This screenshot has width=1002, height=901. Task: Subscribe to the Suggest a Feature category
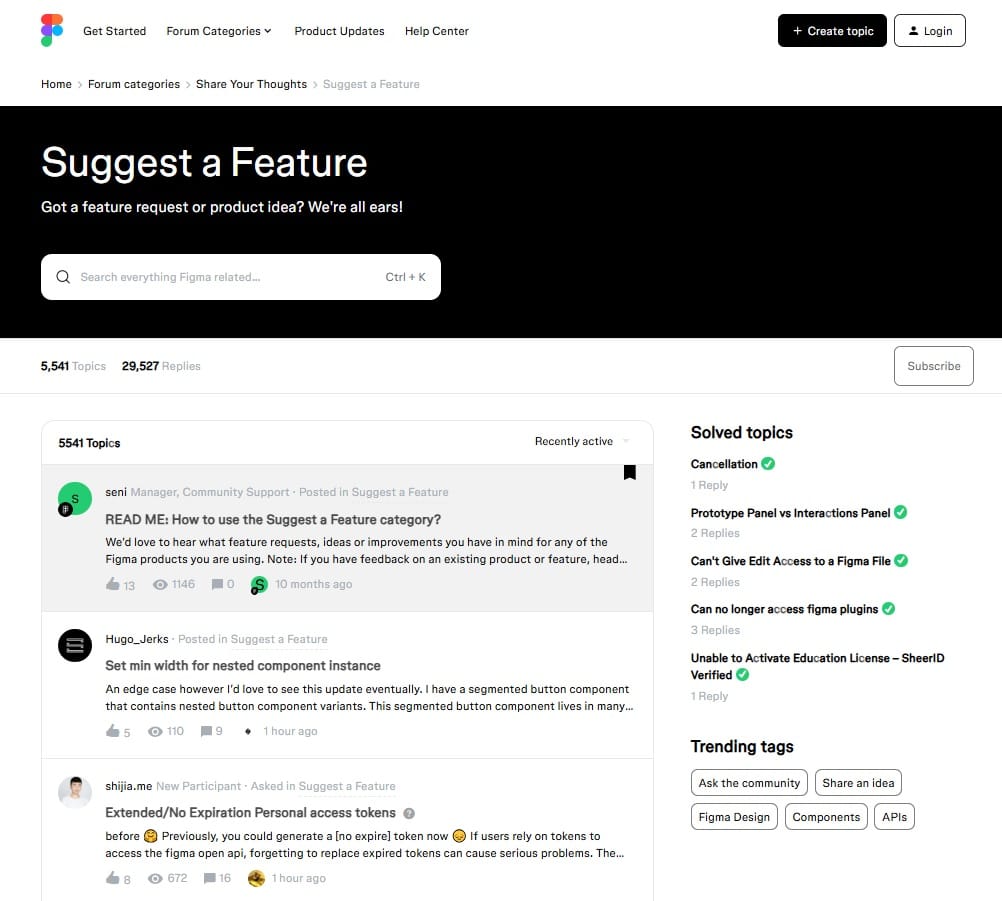click(x=933, y=366)
